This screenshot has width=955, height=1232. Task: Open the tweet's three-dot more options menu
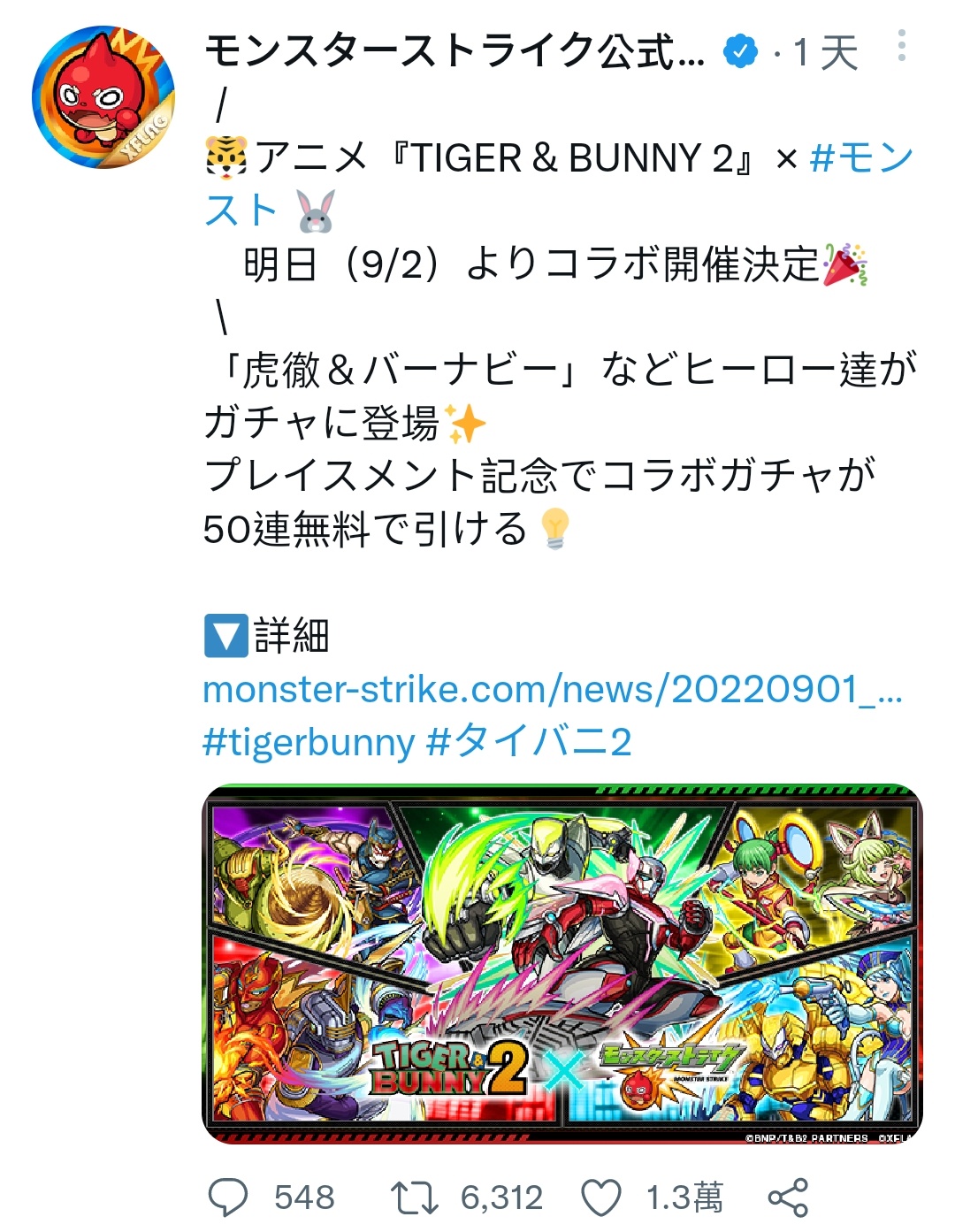click(901, 46)
